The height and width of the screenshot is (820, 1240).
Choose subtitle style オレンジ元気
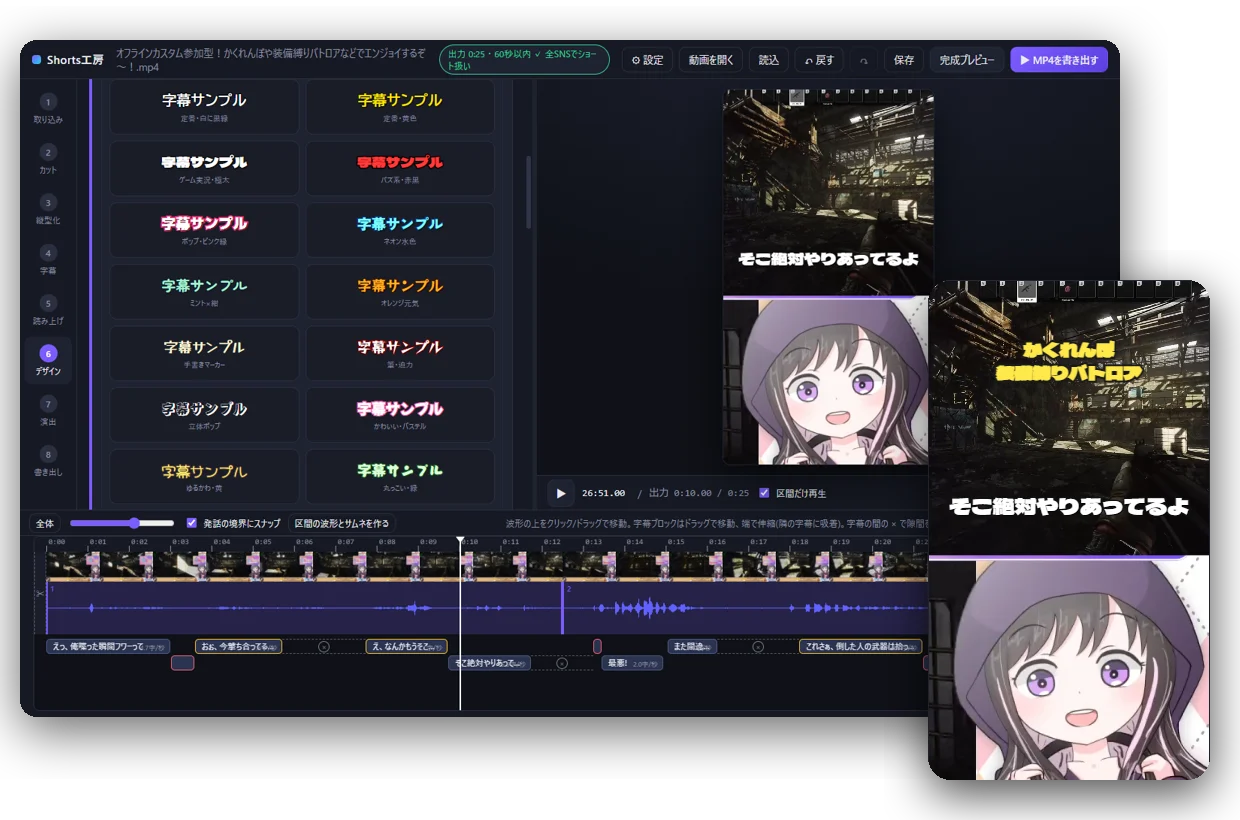[x=400, y=292]
